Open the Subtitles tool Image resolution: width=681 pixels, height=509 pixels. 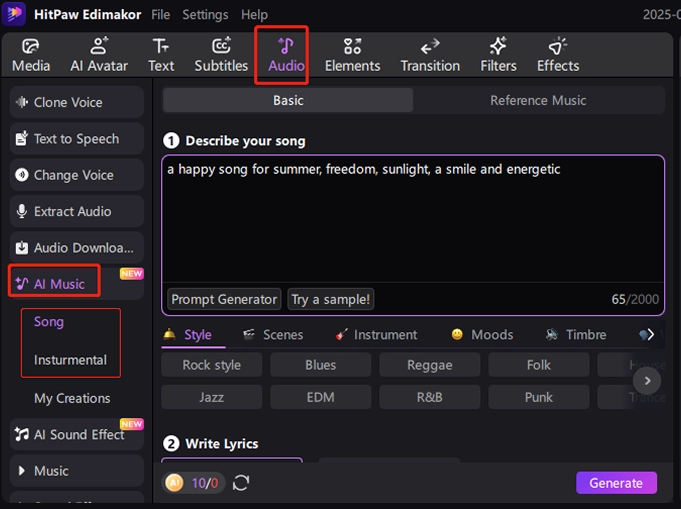221,55
